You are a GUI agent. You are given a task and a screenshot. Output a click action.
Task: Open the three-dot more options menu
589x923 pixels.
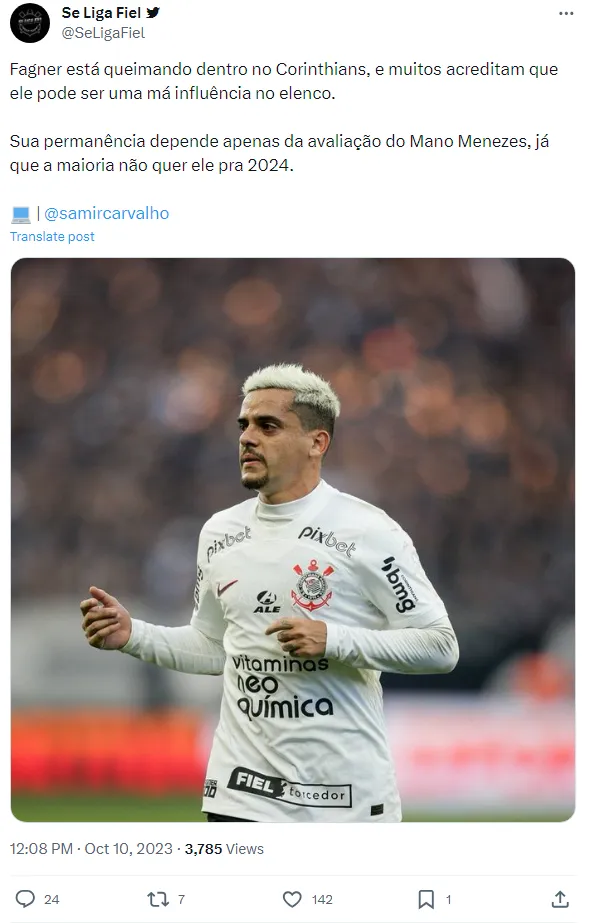pos(566,14)
